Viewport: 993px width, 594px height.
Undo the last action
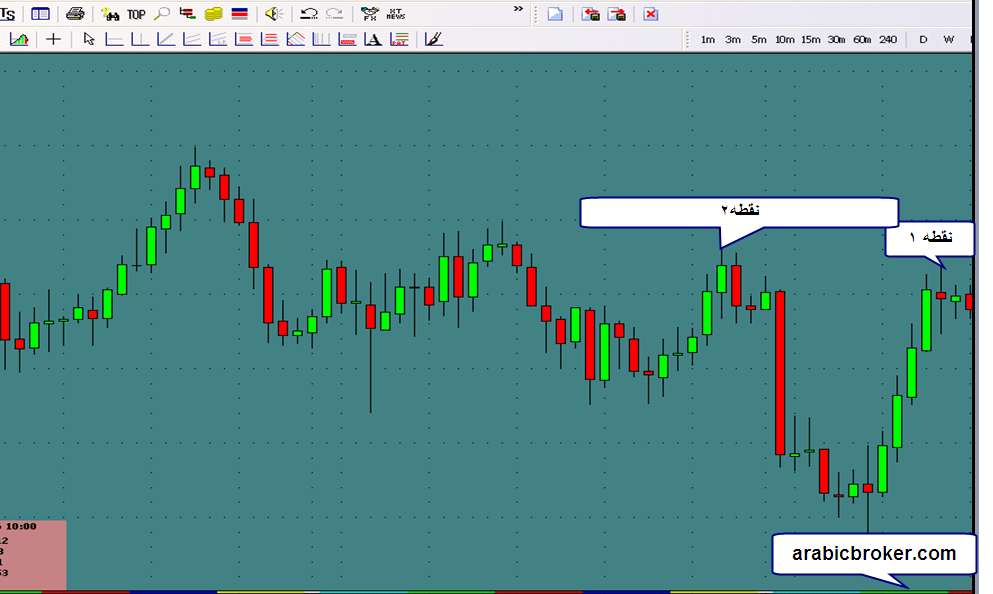[308, 14]
